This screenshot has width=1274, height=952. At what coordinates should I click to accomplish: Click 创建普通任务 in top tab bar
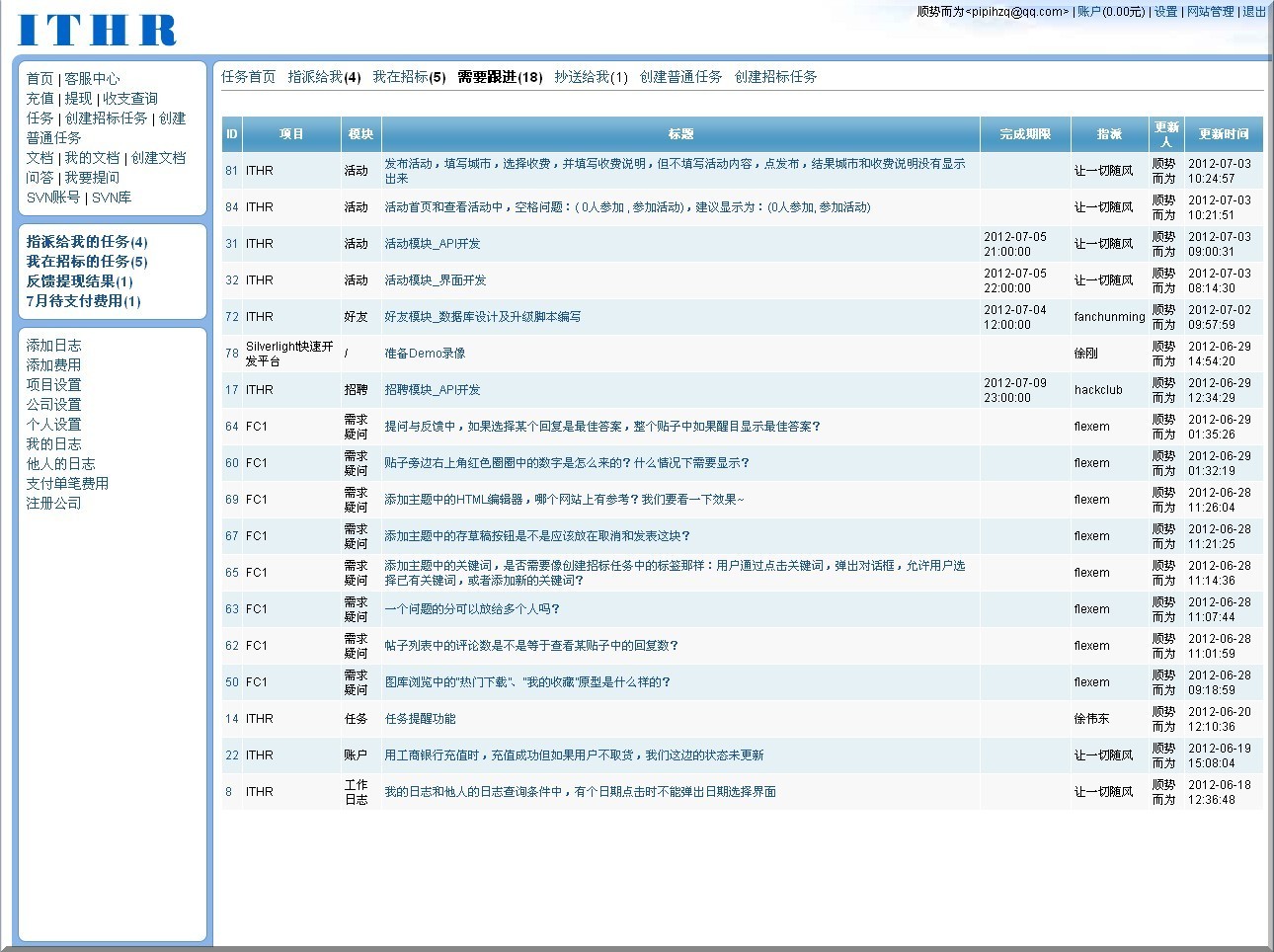click(x=680, y=77)
